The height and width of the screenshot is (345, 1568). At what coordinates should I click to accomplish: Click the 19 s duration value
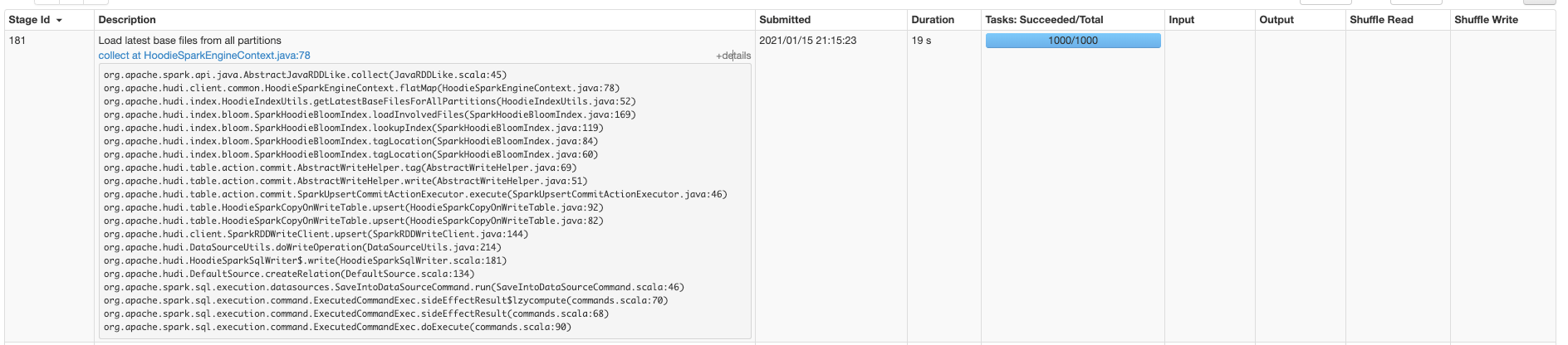point(921,41)
